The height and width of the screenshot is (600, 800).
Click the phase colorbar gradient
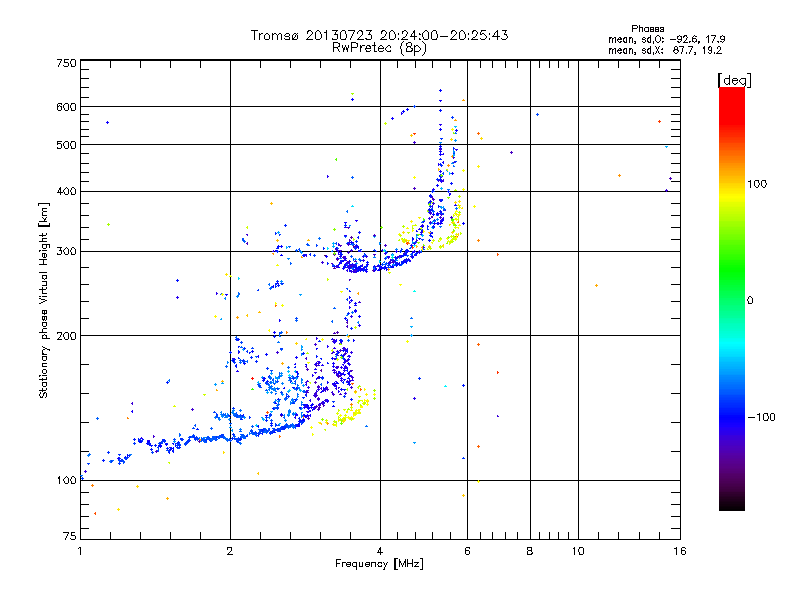(x=732, y=298)
